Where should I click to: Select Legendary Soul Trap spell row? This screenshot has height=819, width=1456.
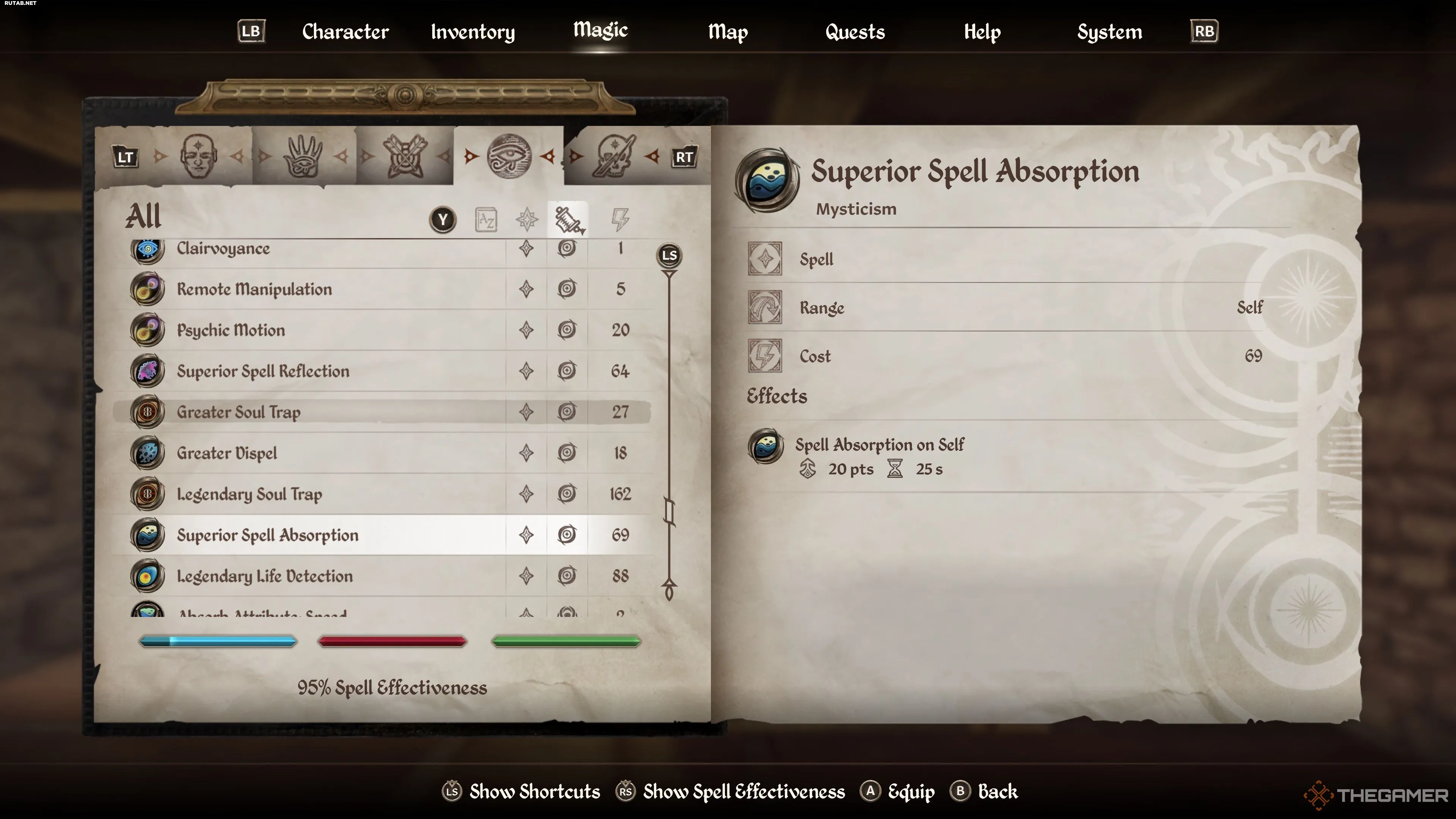[x=381, y=494]
